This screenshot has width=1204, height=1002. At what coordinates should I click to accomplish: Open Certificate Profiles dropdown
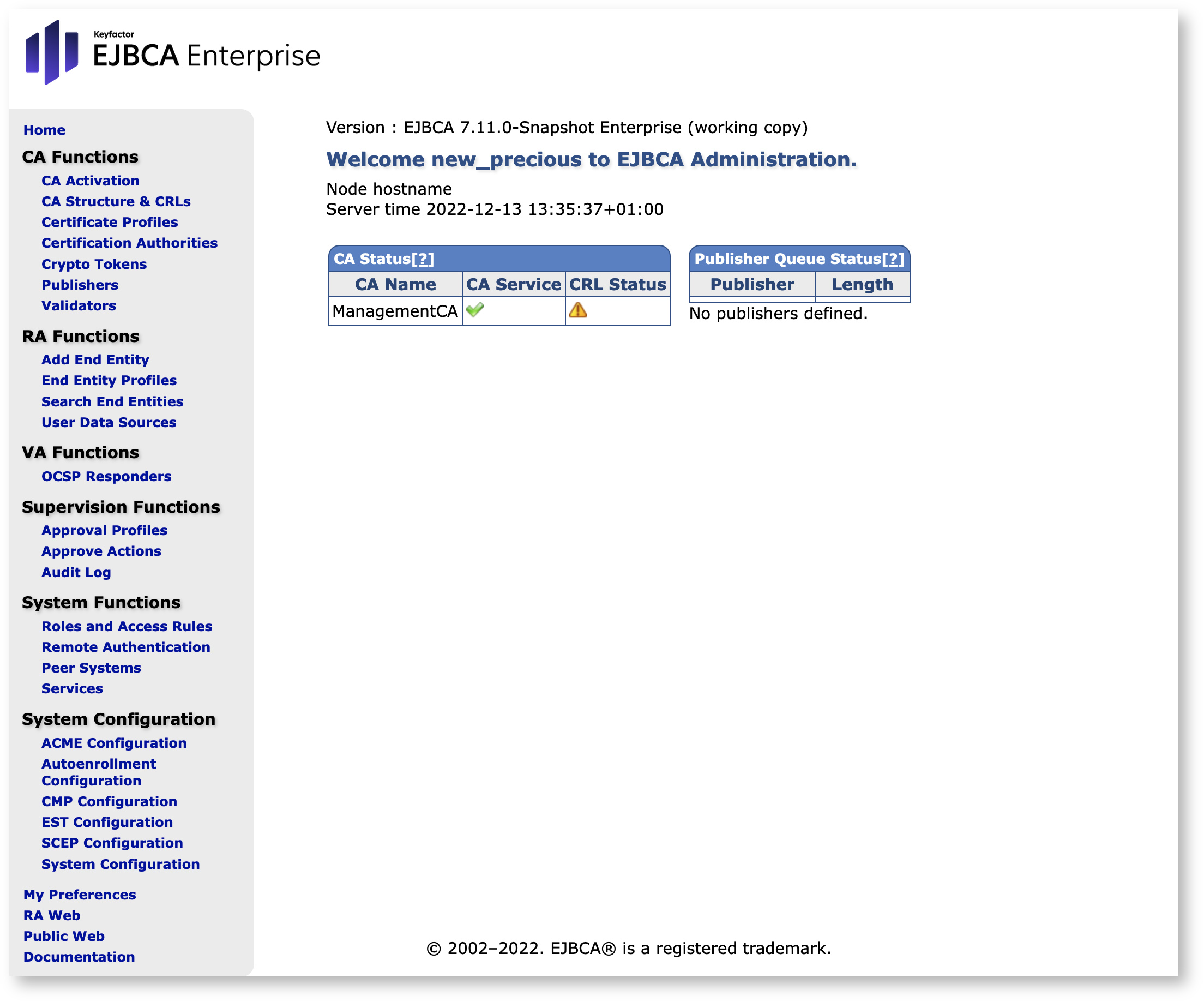[x=108, y=221]
